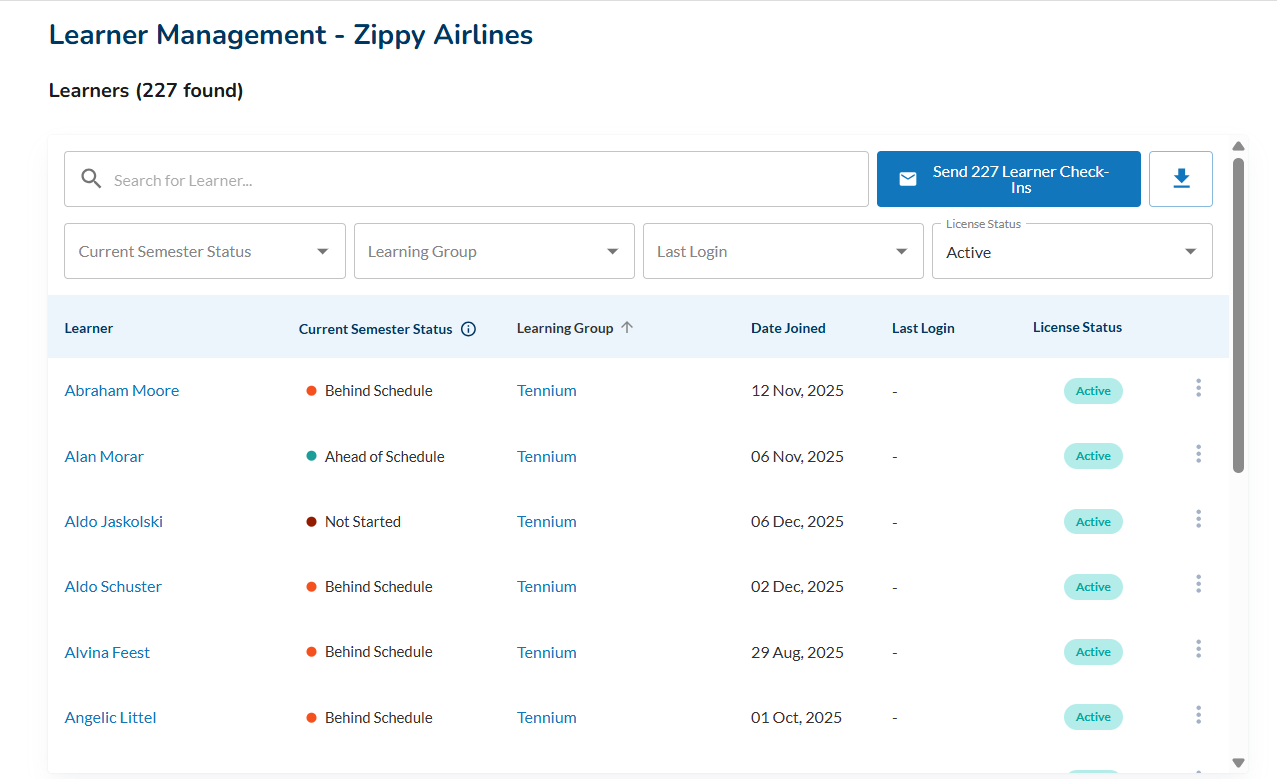Open the three-dot menu for Aldo Jaskolski
Image resolution: width=1277 pixels, height=779 pixels.
pyautogui.click(x=1198, y=519)
